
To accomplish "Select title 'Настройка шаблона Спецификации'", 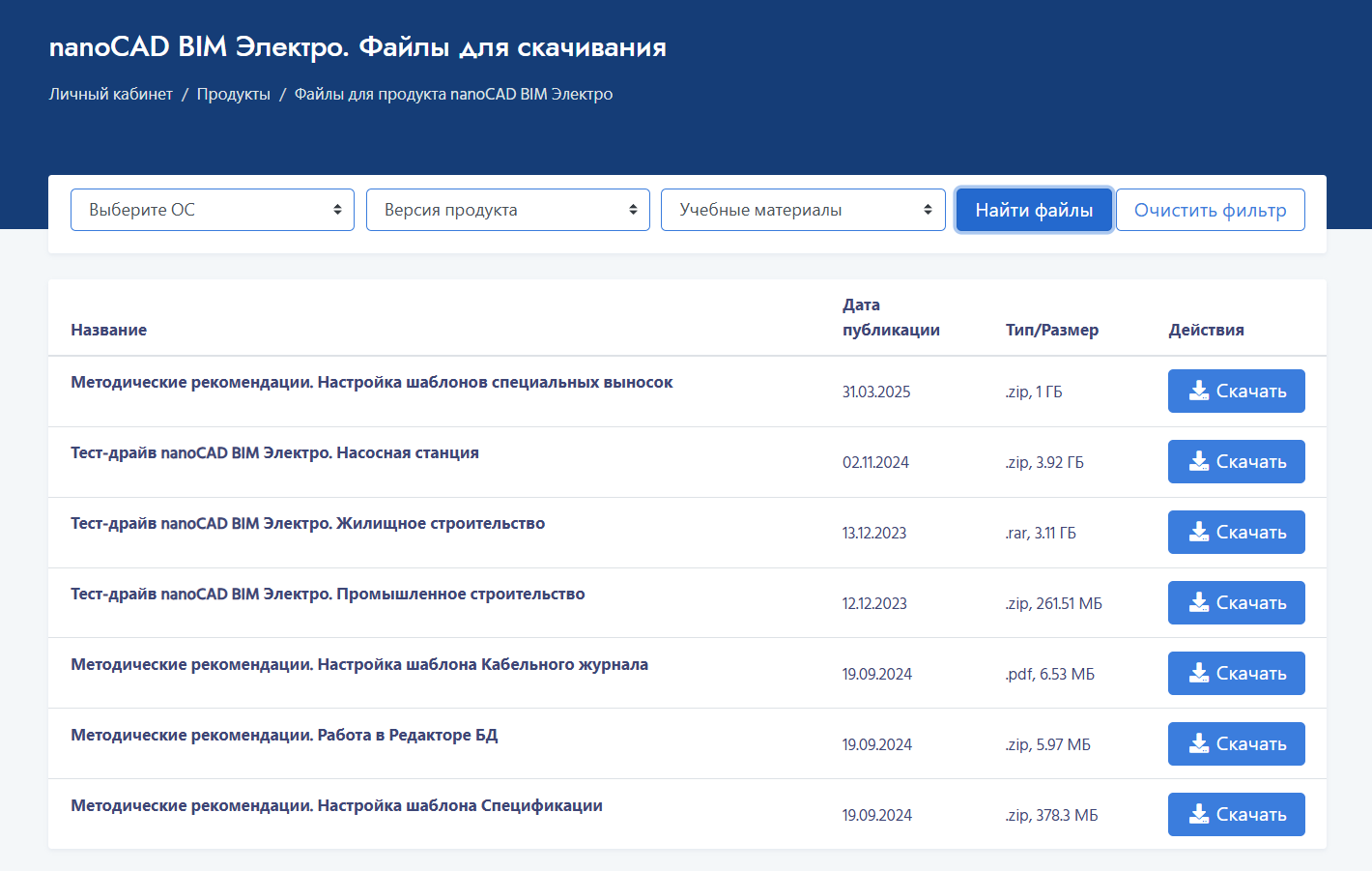I will (336, 805).
